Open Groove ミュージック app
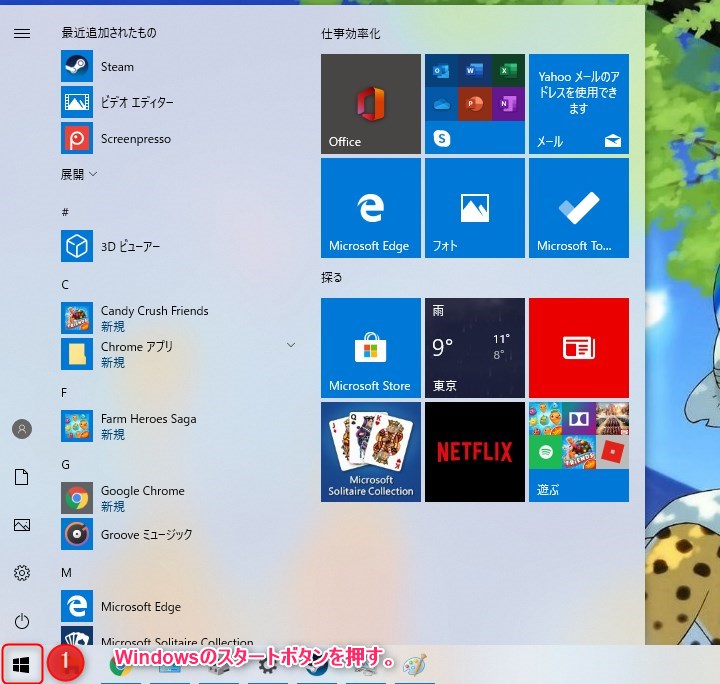Screen dimensions: 720x684 coord(179,534)
